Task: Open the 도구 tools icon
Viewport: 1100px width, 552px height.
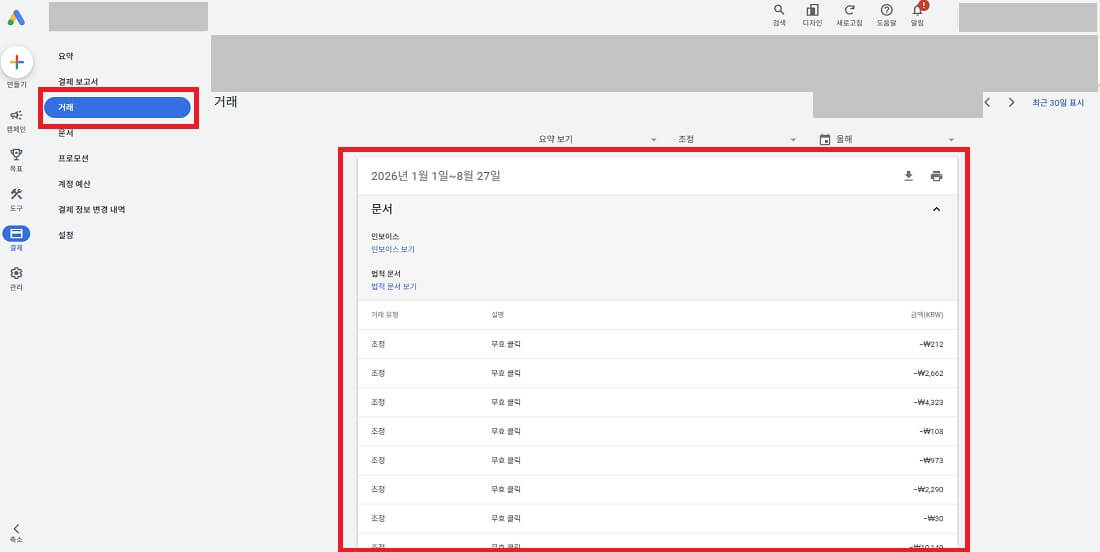Action: click(16, 194)
